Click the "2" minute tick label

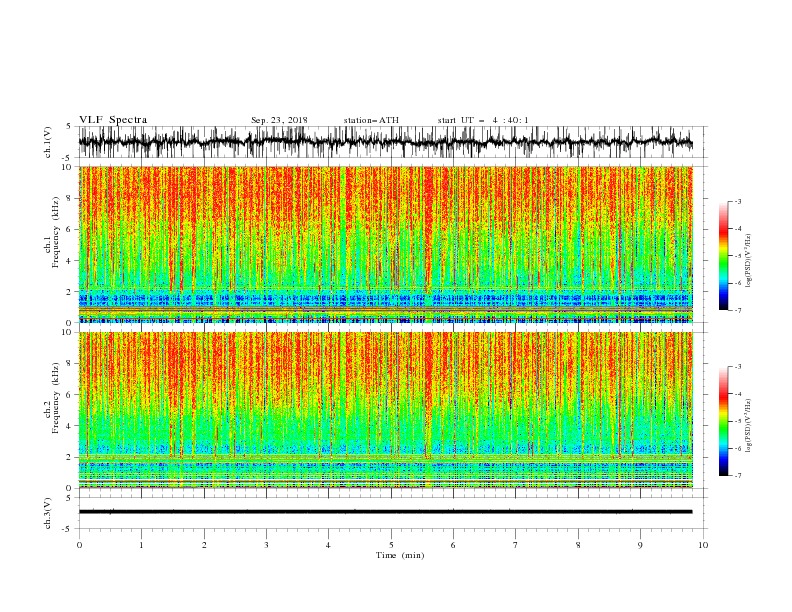pyautogui.click(x=204, y=545)
